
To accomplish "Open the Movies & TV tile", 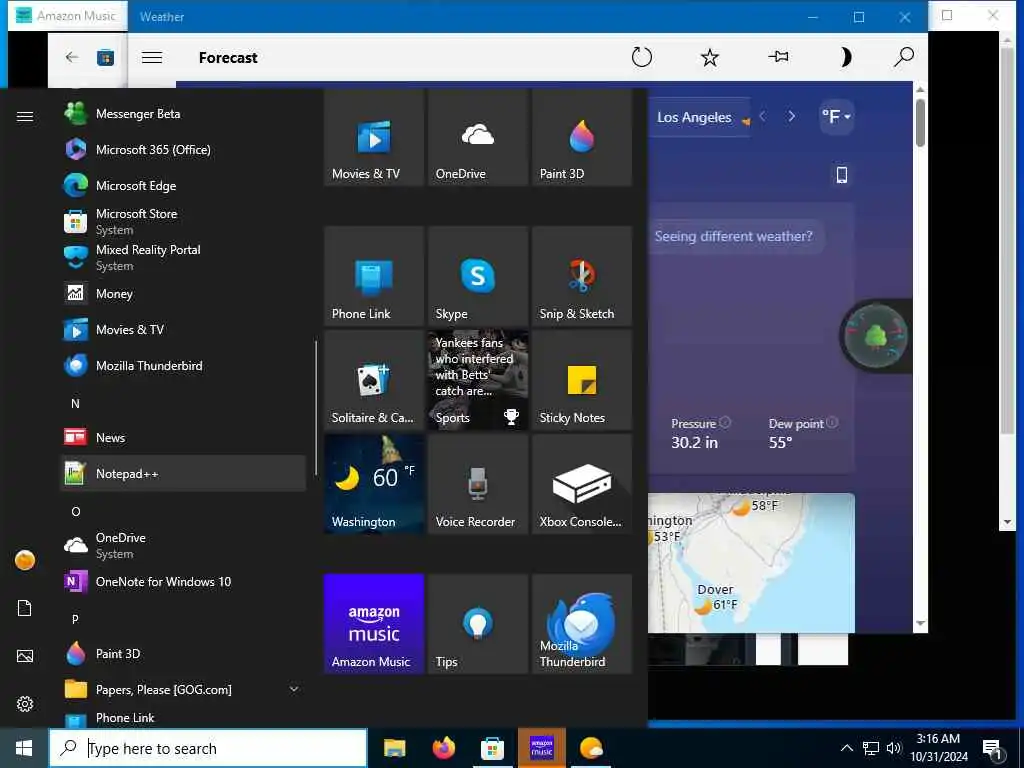I will point(374,138).
